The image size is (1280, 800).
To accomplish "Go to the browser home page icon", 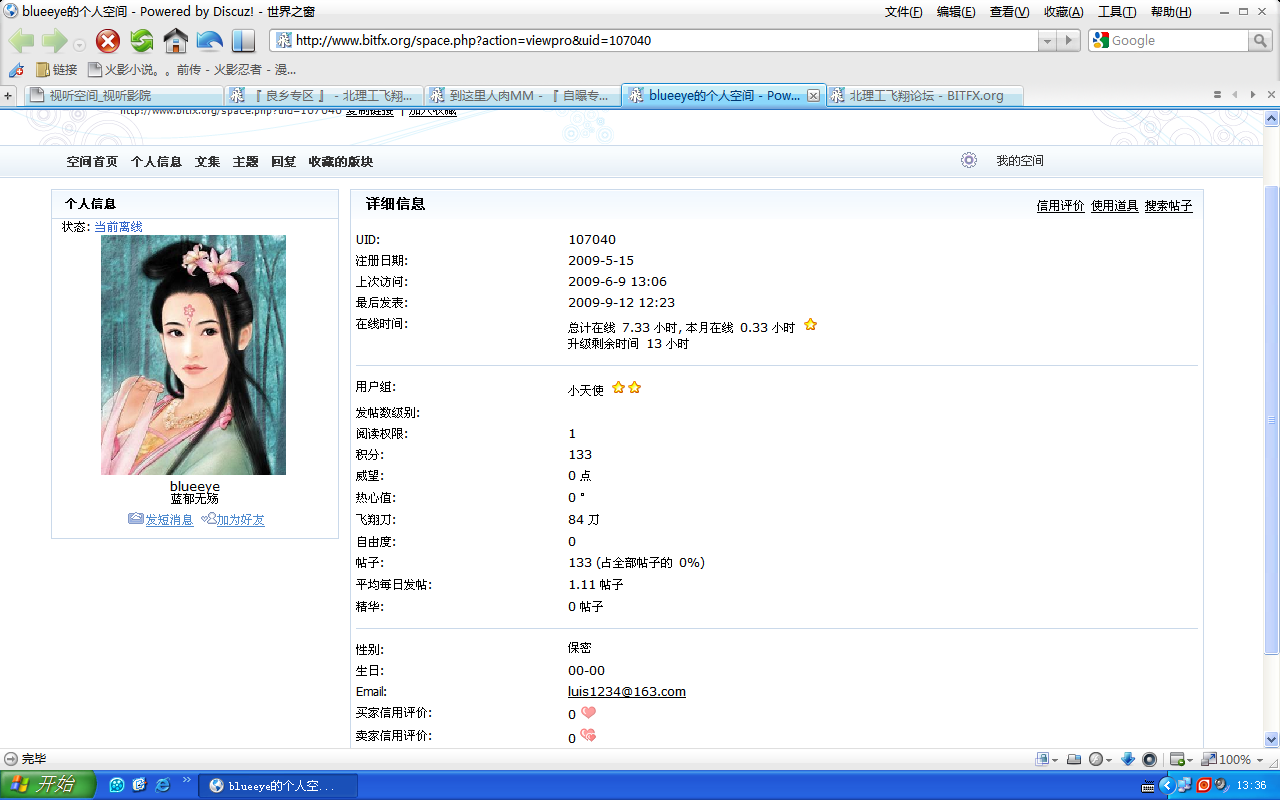I will pyautogui.click(x=176, y=41).
